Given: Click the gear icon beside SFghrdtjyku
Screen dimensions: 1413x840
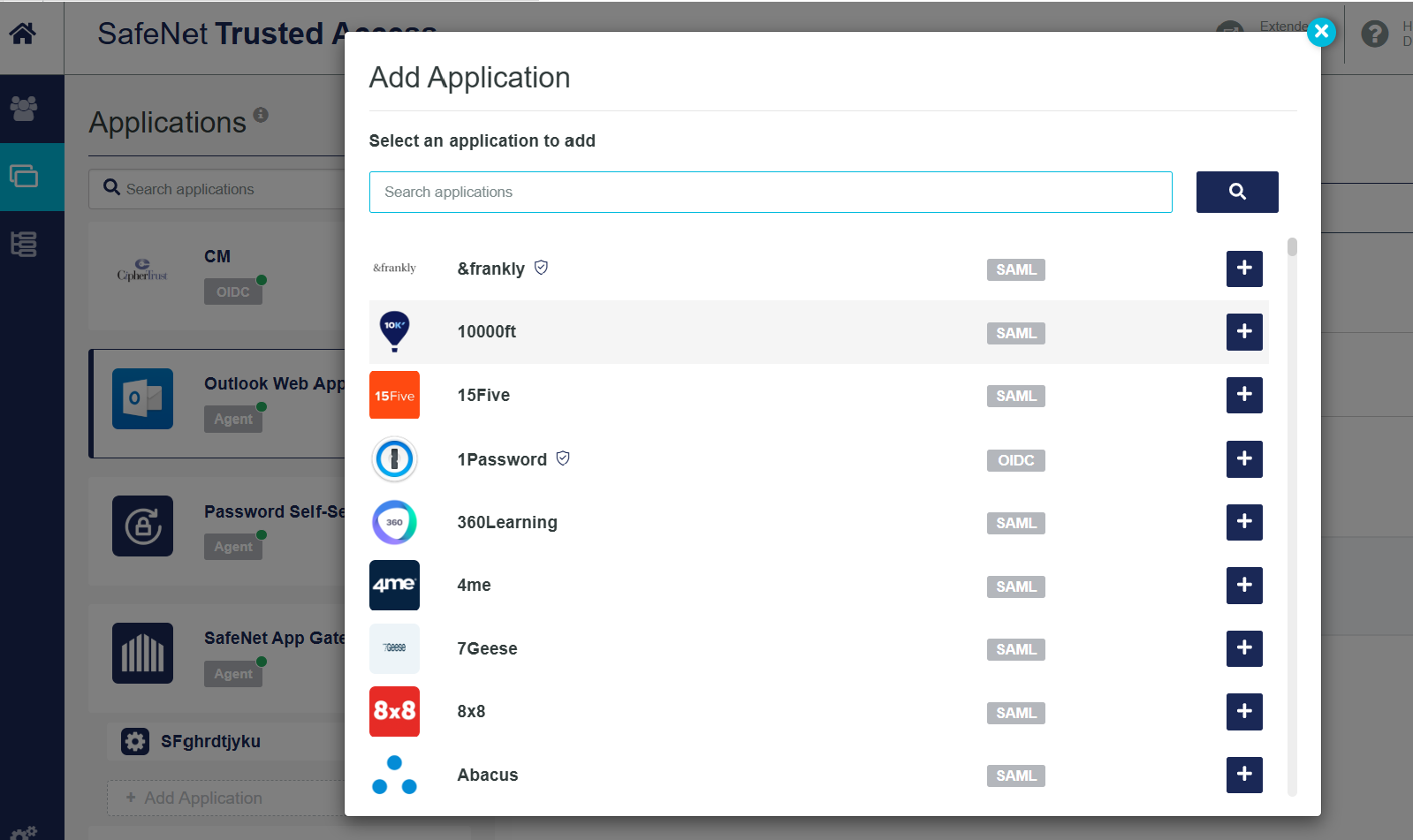Looking at the screenshot, I should tap(135, 741).
